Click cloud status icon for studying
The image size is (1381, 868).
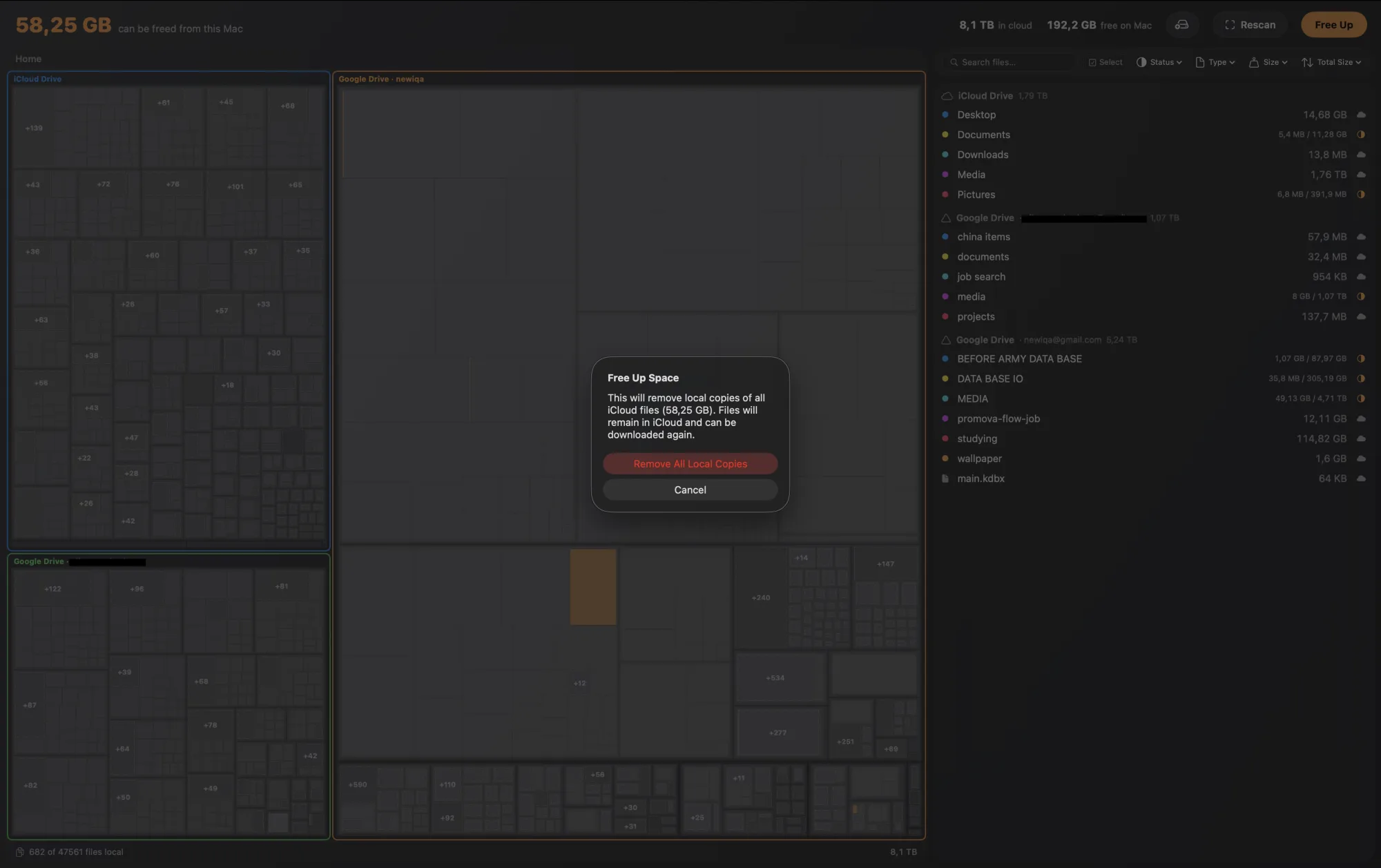[1361, 439]
